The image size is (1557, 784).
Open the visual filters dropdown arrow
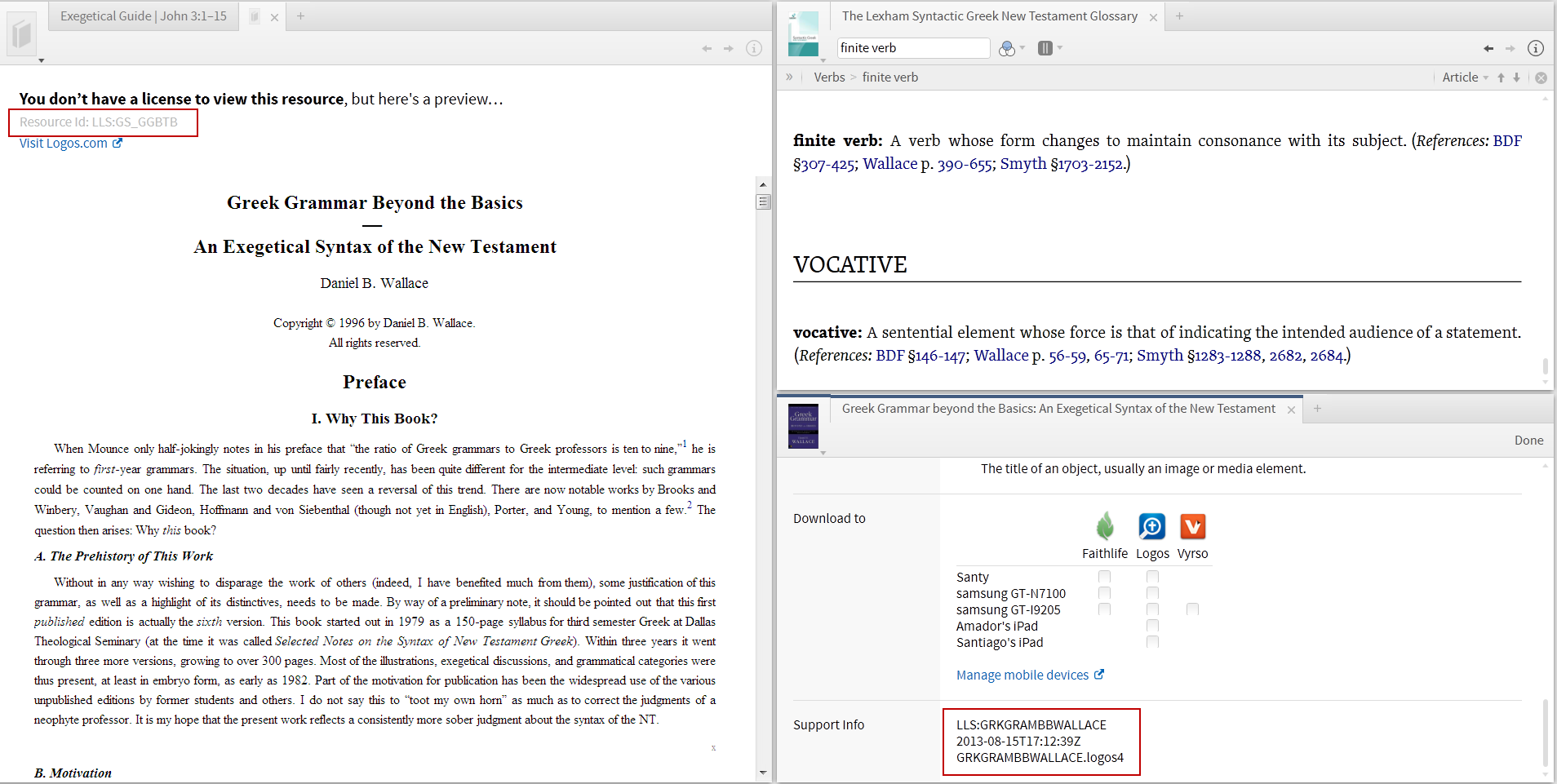[1022, 48]
